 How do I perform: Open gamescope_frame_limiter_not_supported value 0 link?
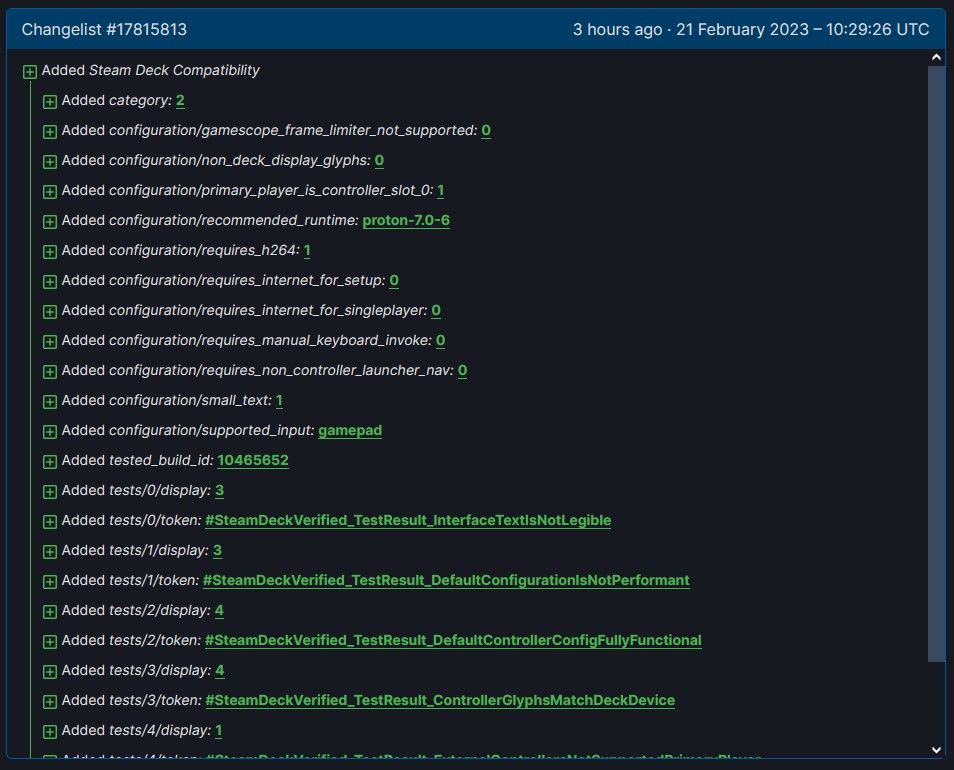[x=486, y=130]
